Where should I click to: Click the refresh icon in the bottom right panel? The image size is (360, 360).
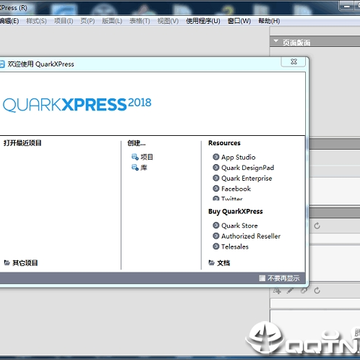(317, 291)
